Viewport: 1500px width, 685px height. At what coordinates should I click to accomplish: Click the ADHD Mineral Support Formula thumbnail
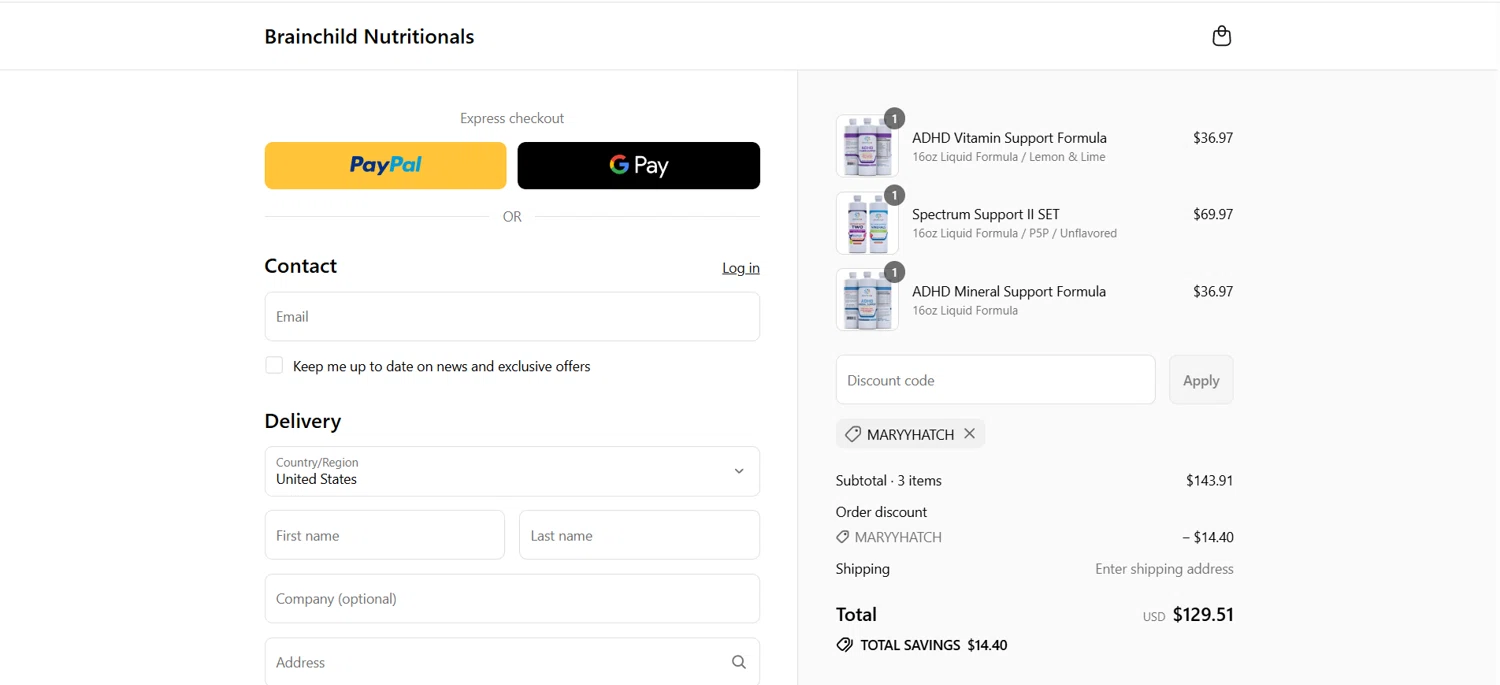[x=867, y=300]
